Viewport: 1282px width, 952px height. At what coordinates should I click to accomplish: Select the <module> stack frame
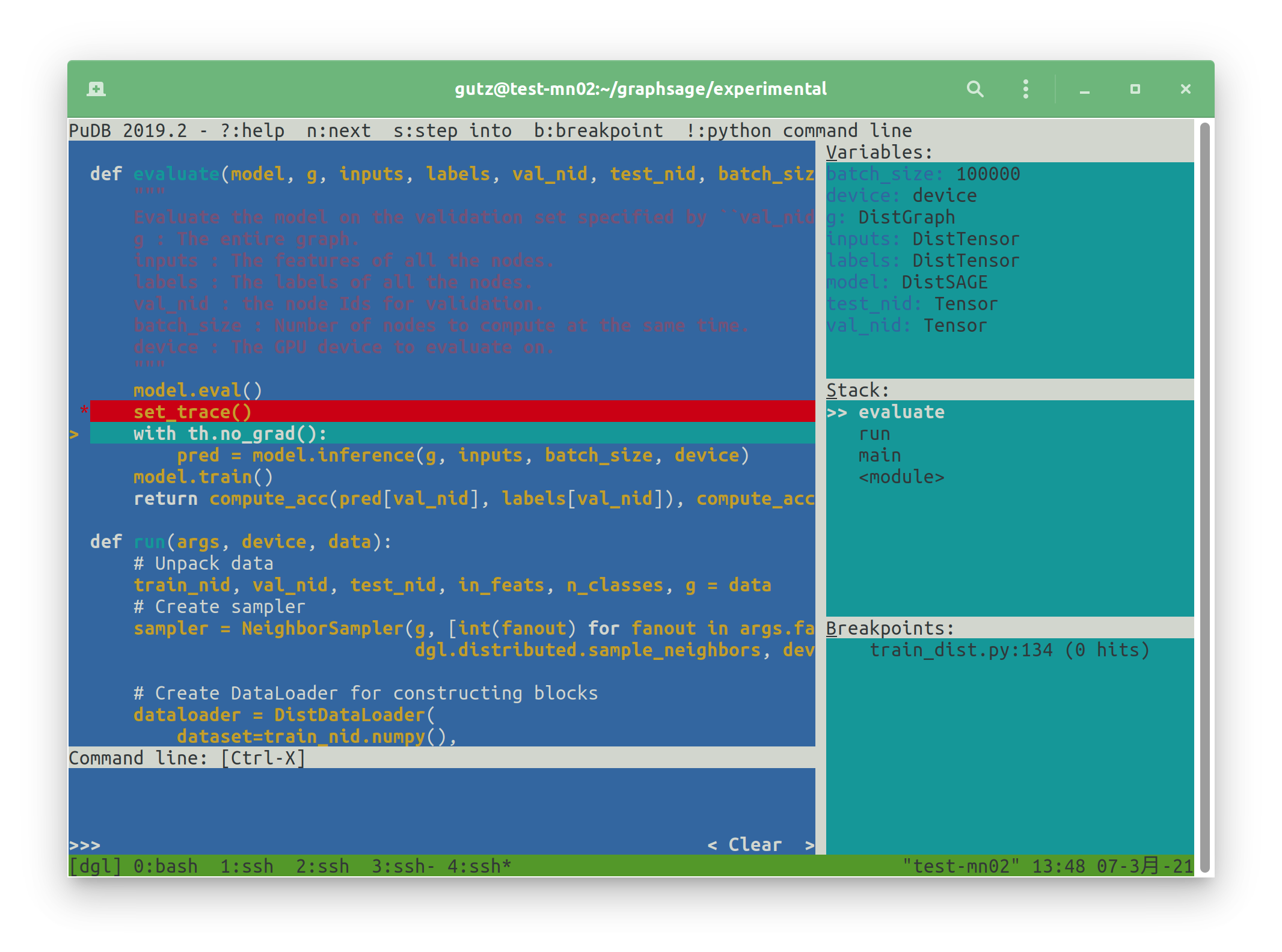pos(1010,477)
